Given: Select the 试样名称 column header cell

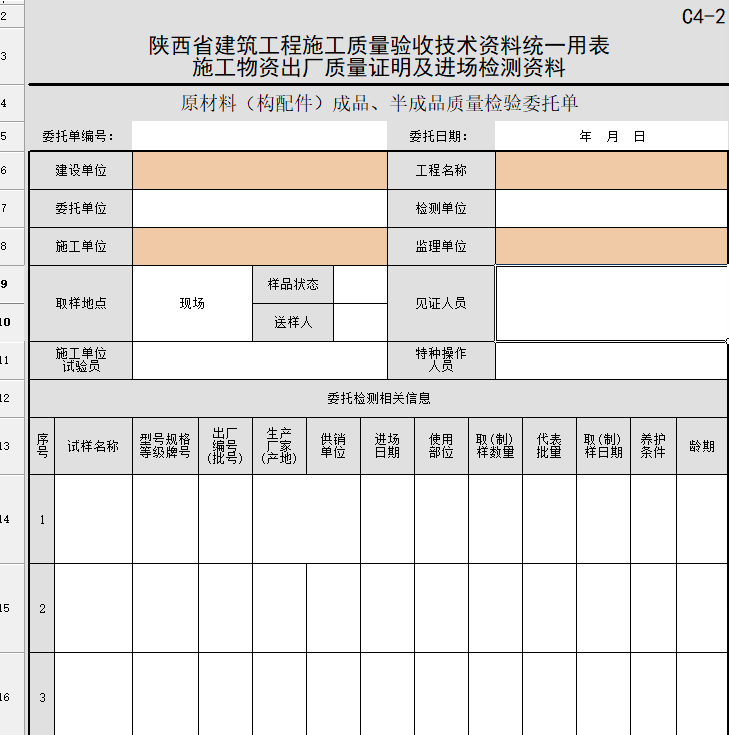Looking at the screenshot, I should click(93, 446).
